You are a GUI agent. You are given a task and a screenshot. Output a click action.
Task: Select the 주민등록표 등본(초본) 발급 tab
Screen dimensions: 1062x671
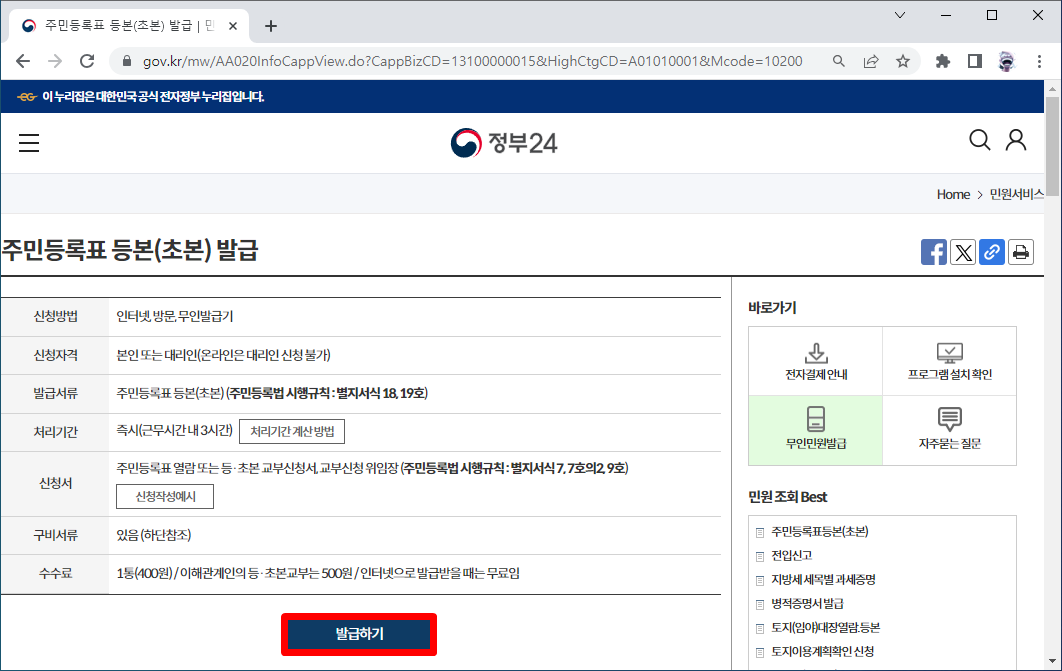point(129,26)
